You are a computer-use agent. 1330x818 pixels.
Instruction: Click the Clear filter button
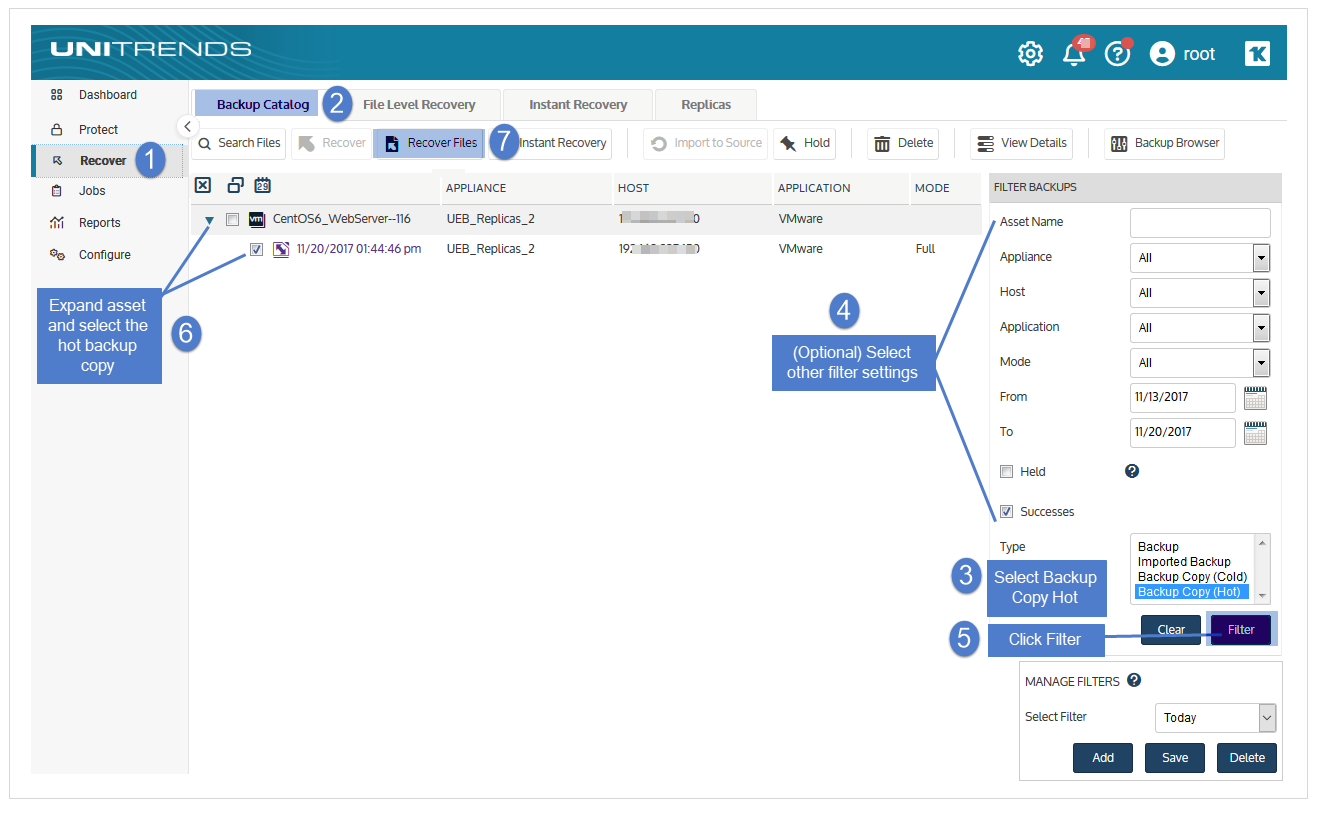pos(1171,630)
